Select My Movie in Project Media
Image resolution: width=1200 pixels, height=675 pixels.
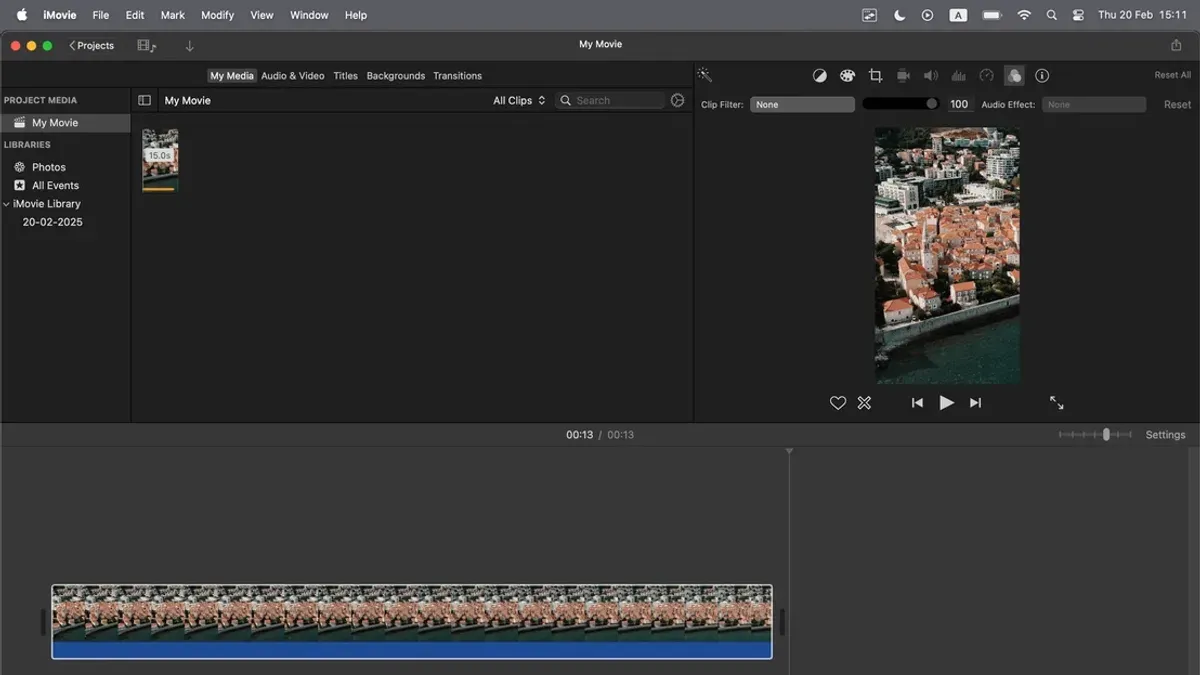point(65,123)
